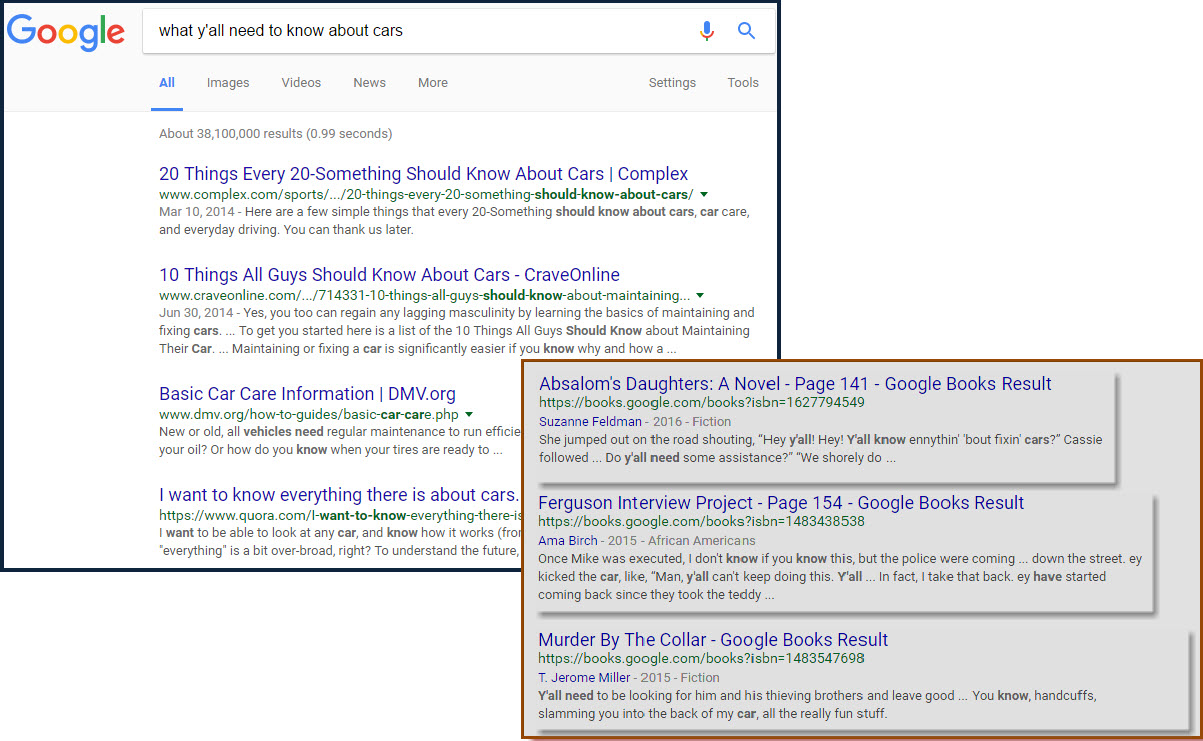The height and width of the screenshot is (741, 1203).
Task: Open Murder By The Collar book result
Action: coord(713,640)
